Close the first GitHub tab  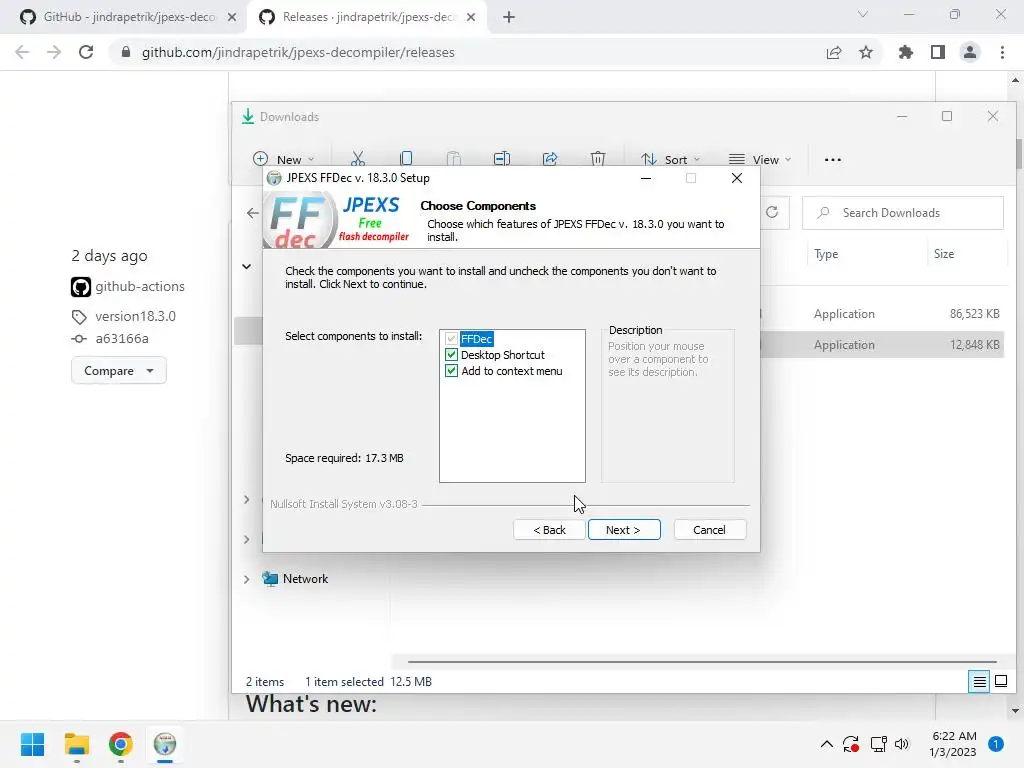pos(232,18)
